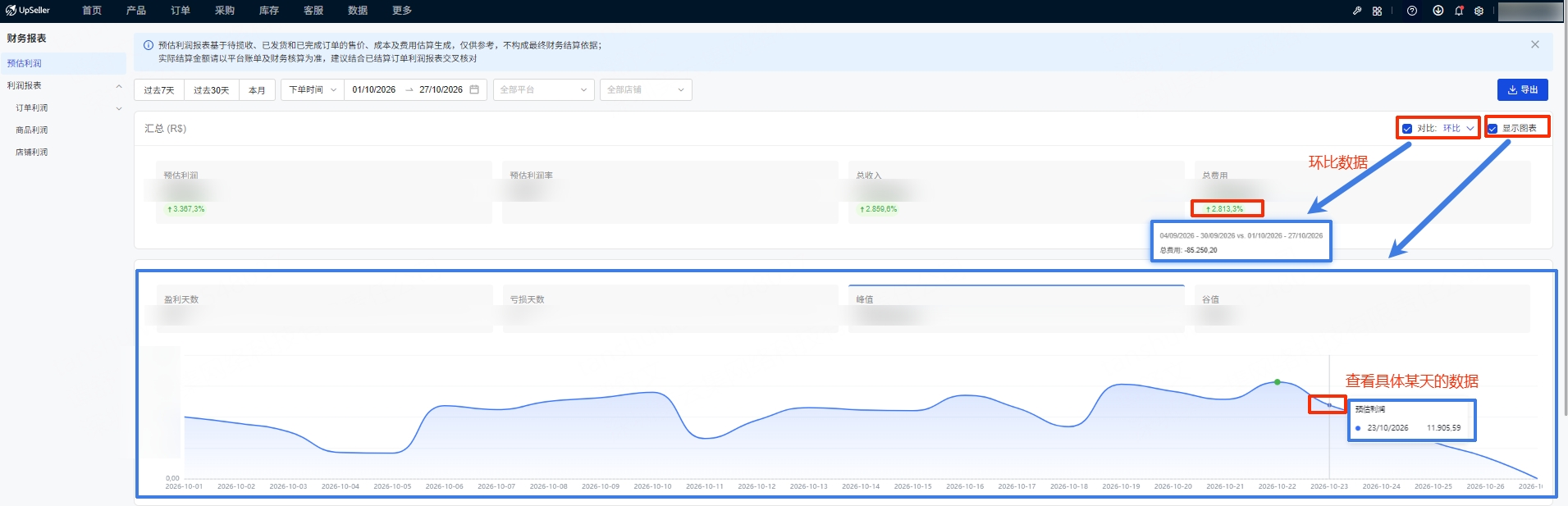Open the 环比 comparison type dropdown

click(x=1459, y=129)
